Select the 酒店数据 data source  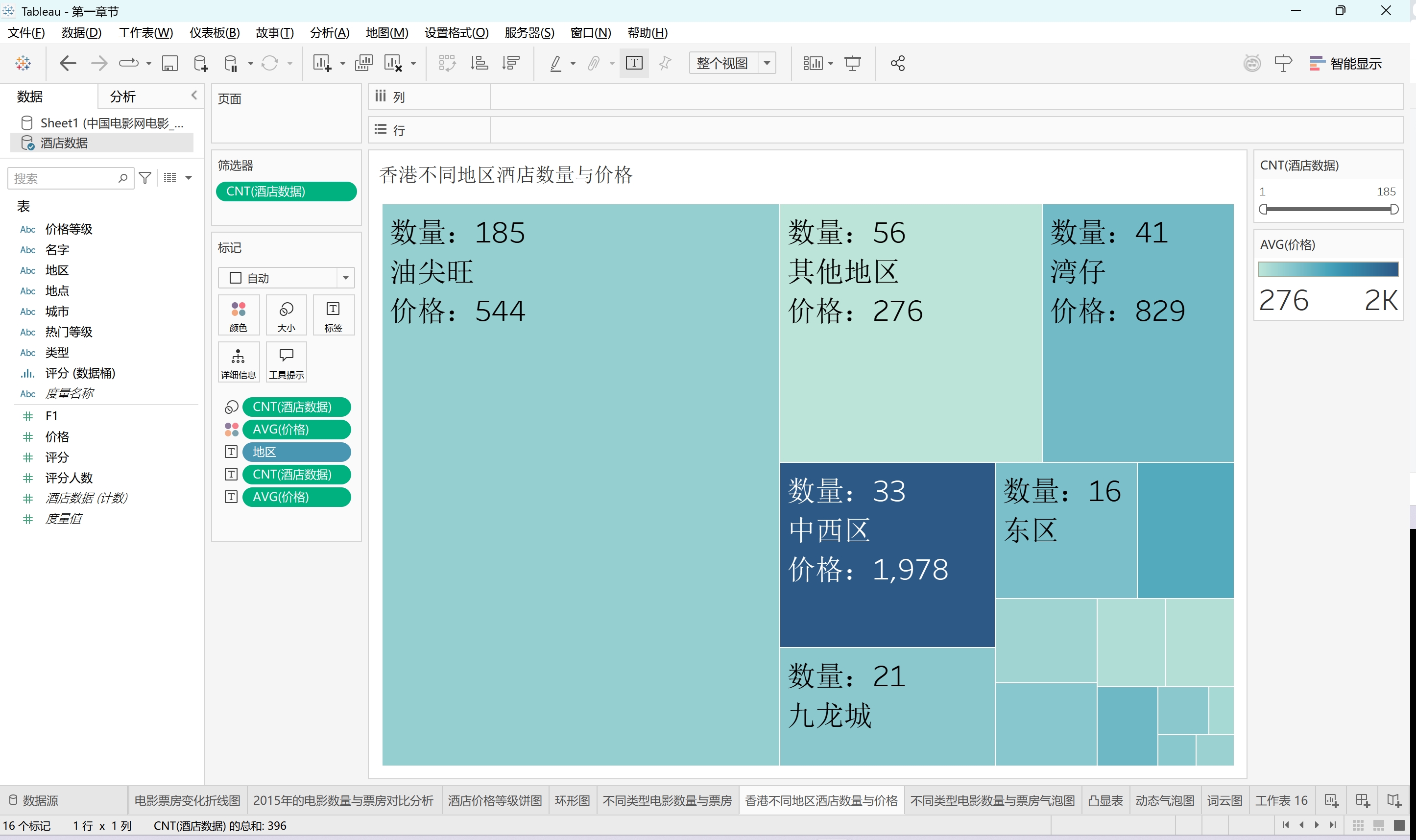[64, 143]
